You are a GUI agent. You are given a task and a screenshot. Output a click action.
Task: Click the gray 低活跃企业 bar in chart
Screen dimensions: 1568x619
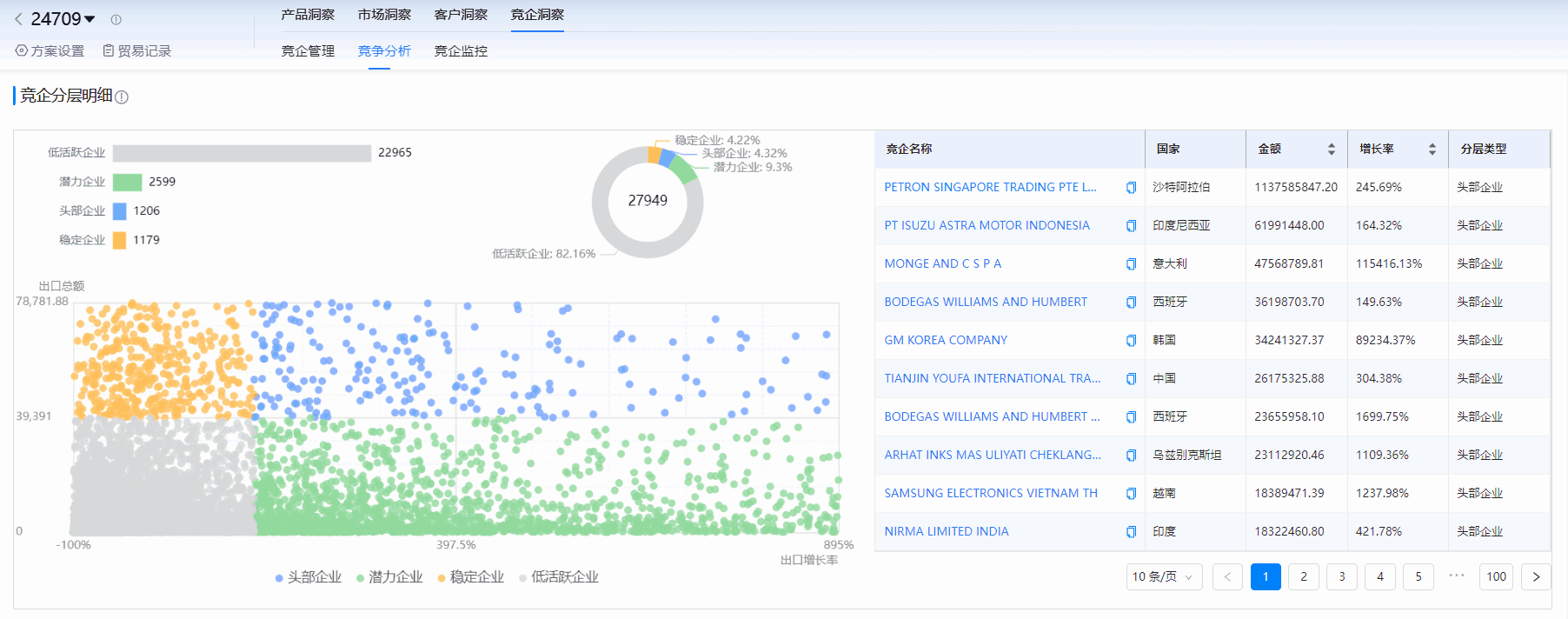point(242,153)
